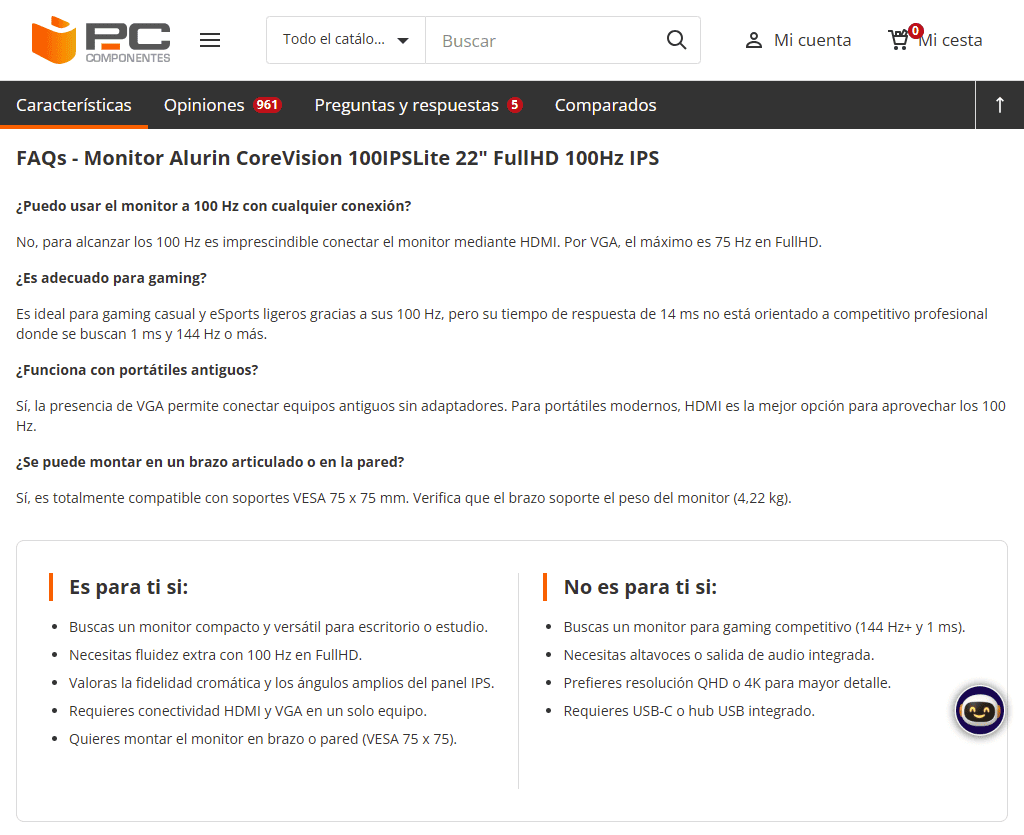Click the 'Valoras la fidelidad cromática' bullet

point(281,683)
